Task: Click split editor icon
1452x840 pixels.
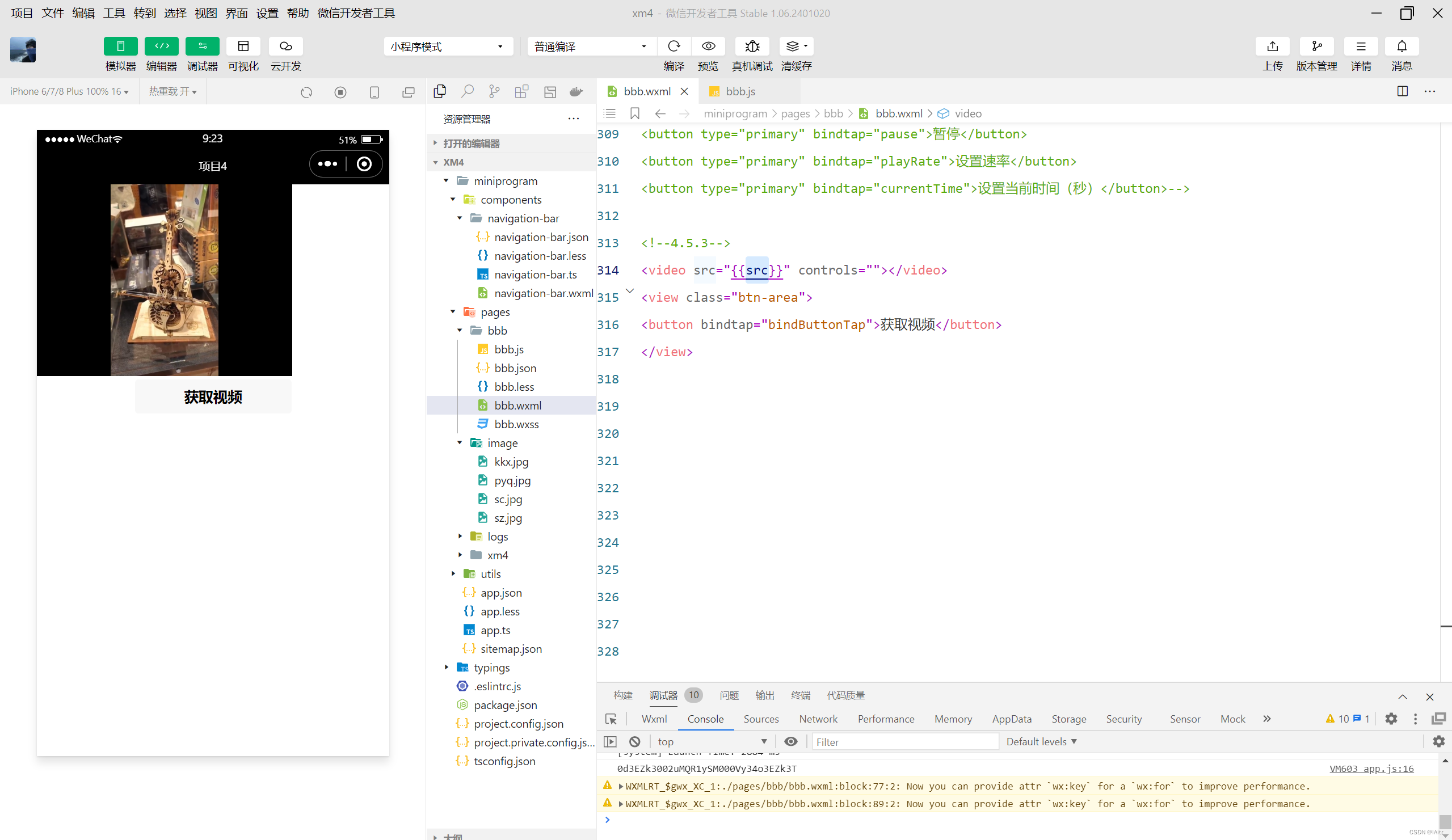Action: (x=1402, y=91)
